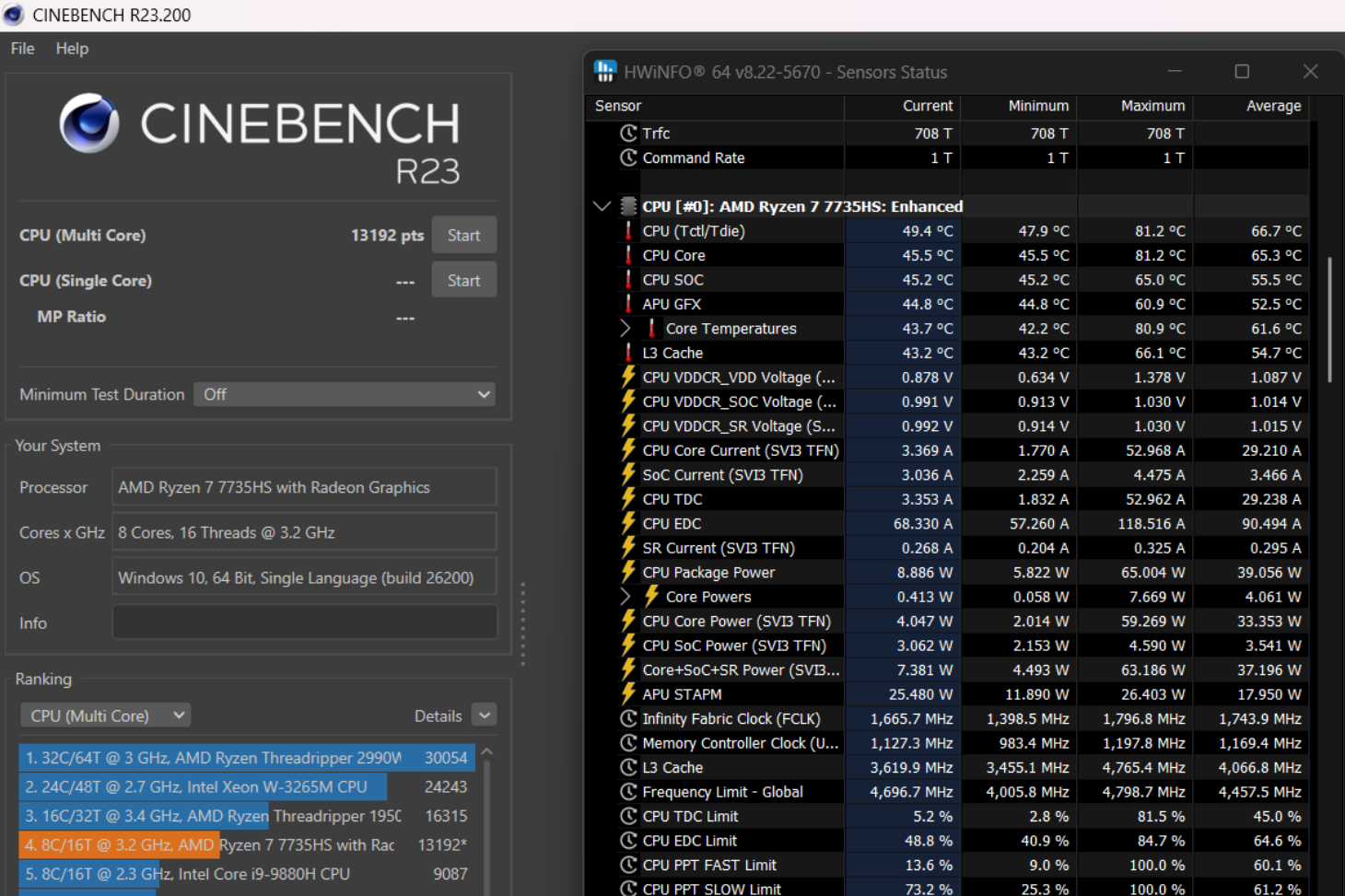Start the CPU Single Core benchmark

(463, 281)
